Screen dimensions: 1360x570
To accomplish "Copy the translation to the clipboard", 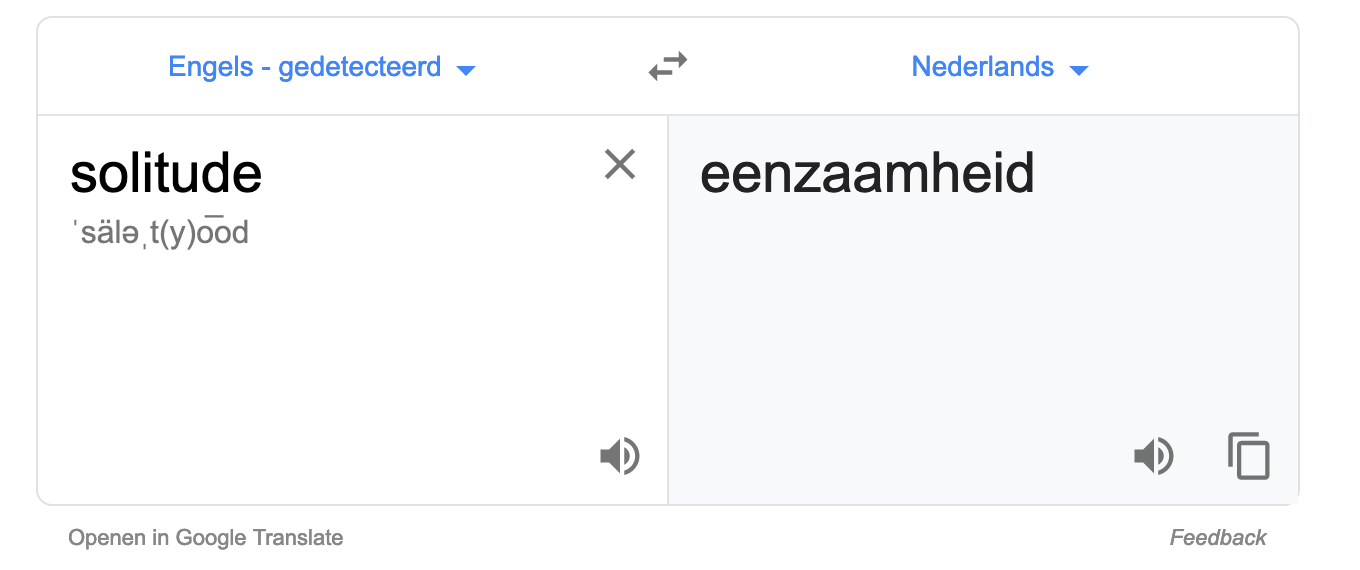I will (x=1248, y=456).
